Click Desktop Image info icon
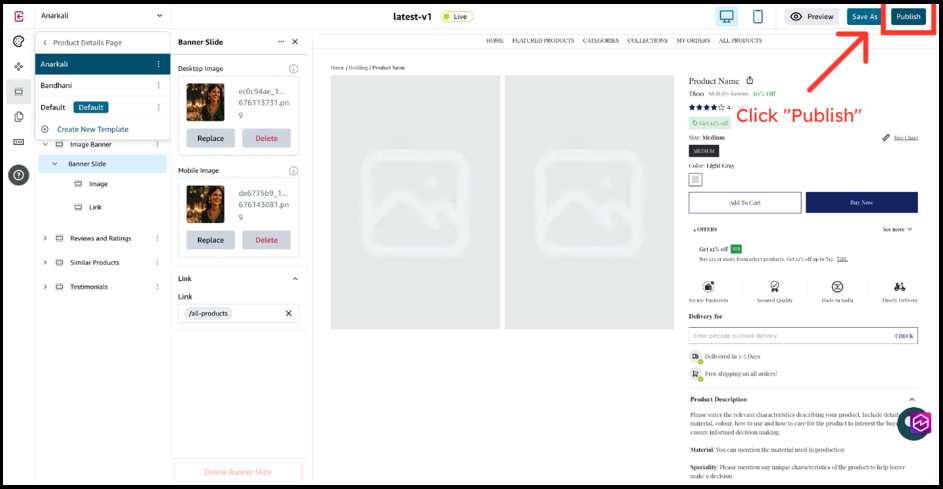Image resolution: width=943 pixels, height=489 pixels. coord(293,69)
